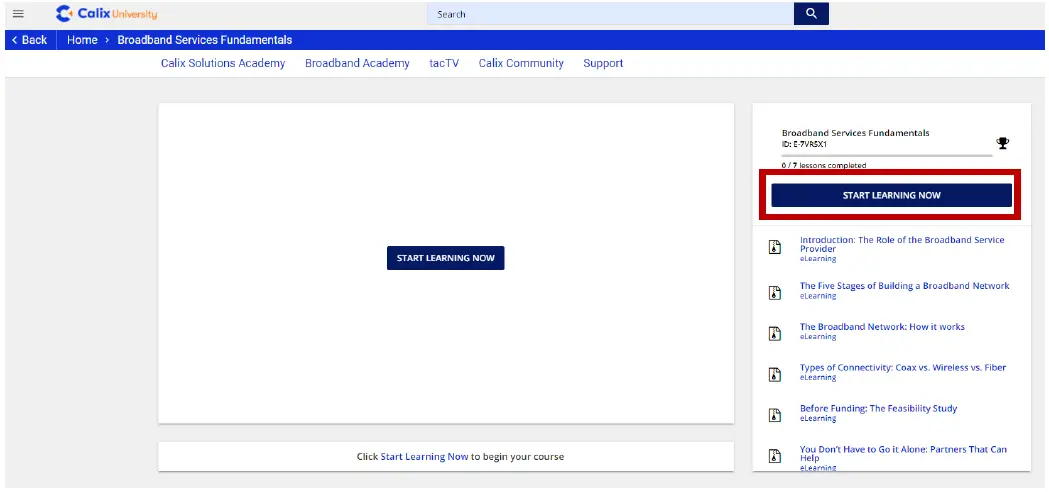This screenshot has height=492, width=1049.
Task: Open You Don't Have to Go it Alone lesson
Action: tap(903, 454)
